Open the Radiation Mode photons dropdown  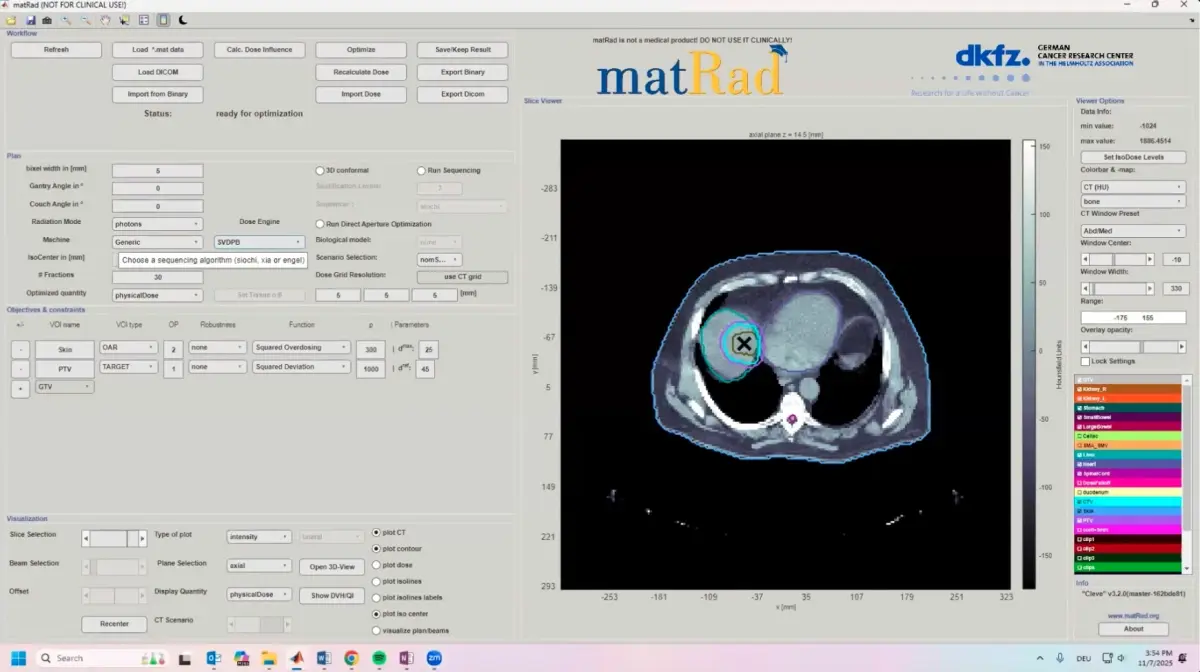coord(157,224)
